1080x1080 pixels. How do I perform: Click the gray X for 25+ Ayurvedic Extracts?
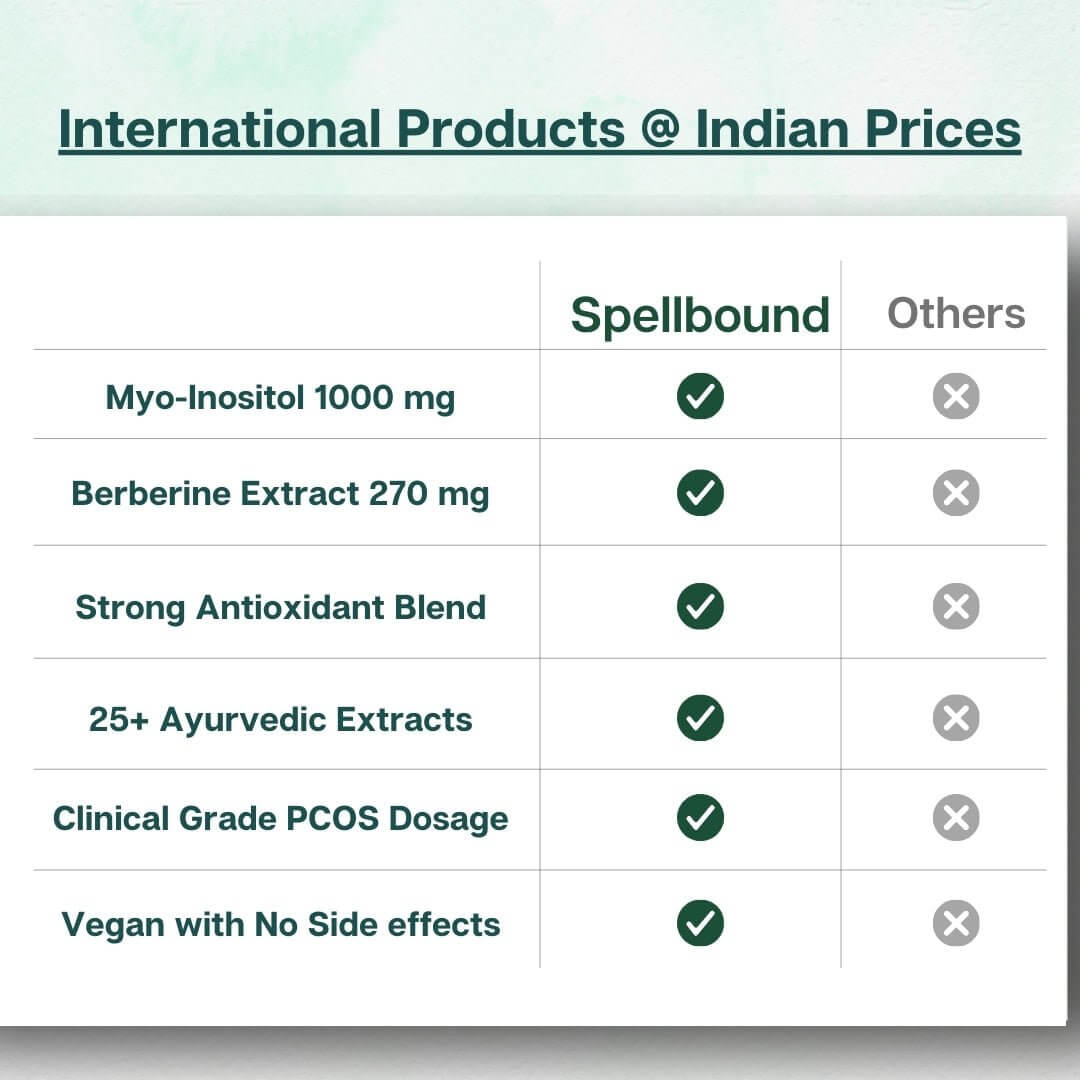point(956,718)
